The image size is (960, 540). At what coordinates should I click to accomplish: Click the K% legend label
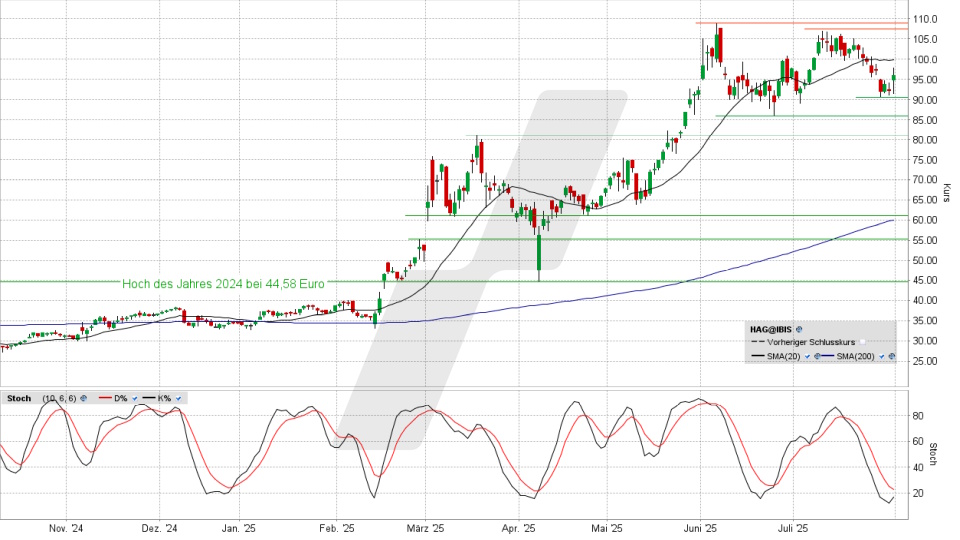(x=164, y=399)
